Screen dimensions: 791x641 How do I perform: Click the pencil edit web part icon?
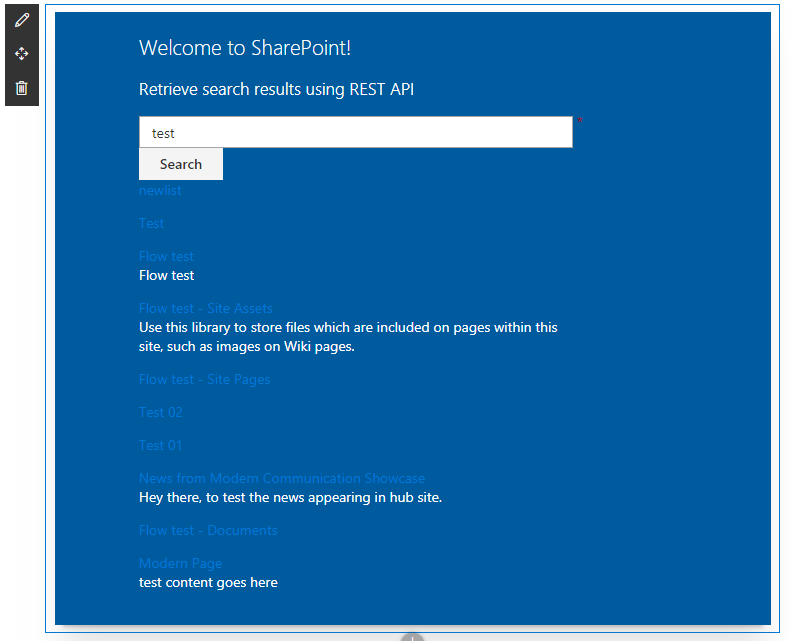click(x=22, y=20)
